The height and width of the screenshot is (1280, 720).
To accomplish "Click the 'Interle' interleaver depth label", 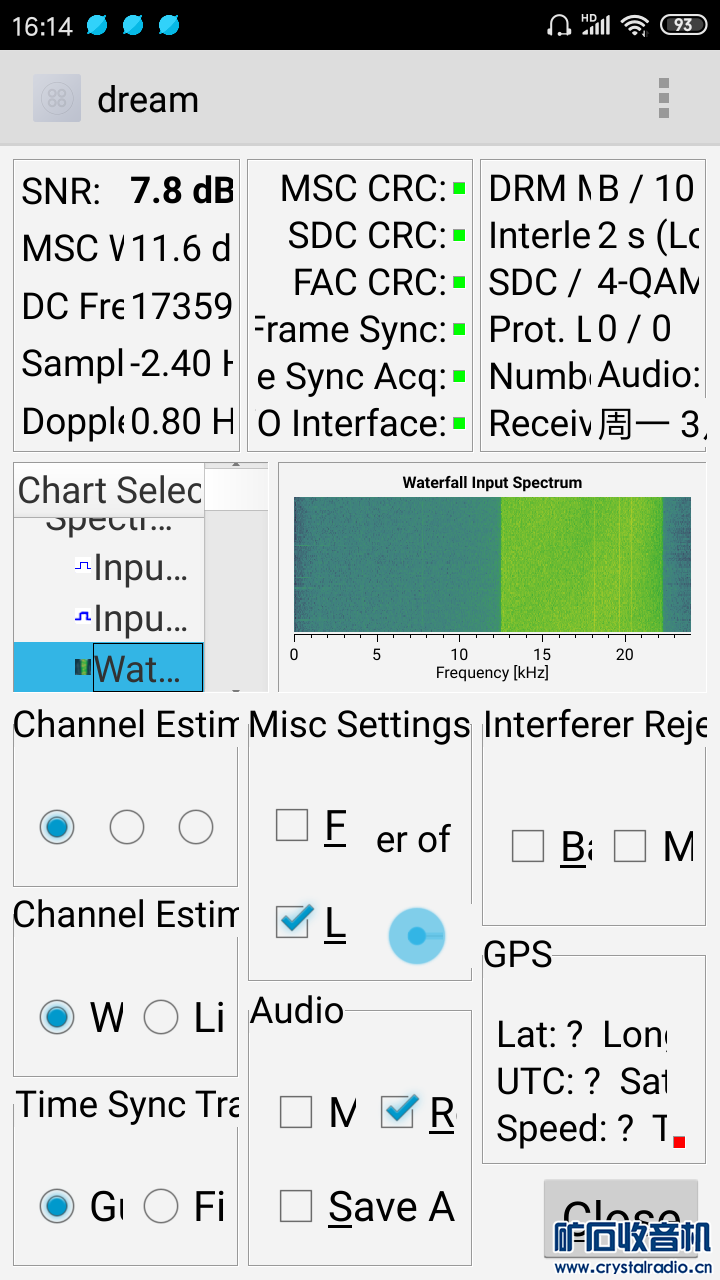I will pos(539,235).
